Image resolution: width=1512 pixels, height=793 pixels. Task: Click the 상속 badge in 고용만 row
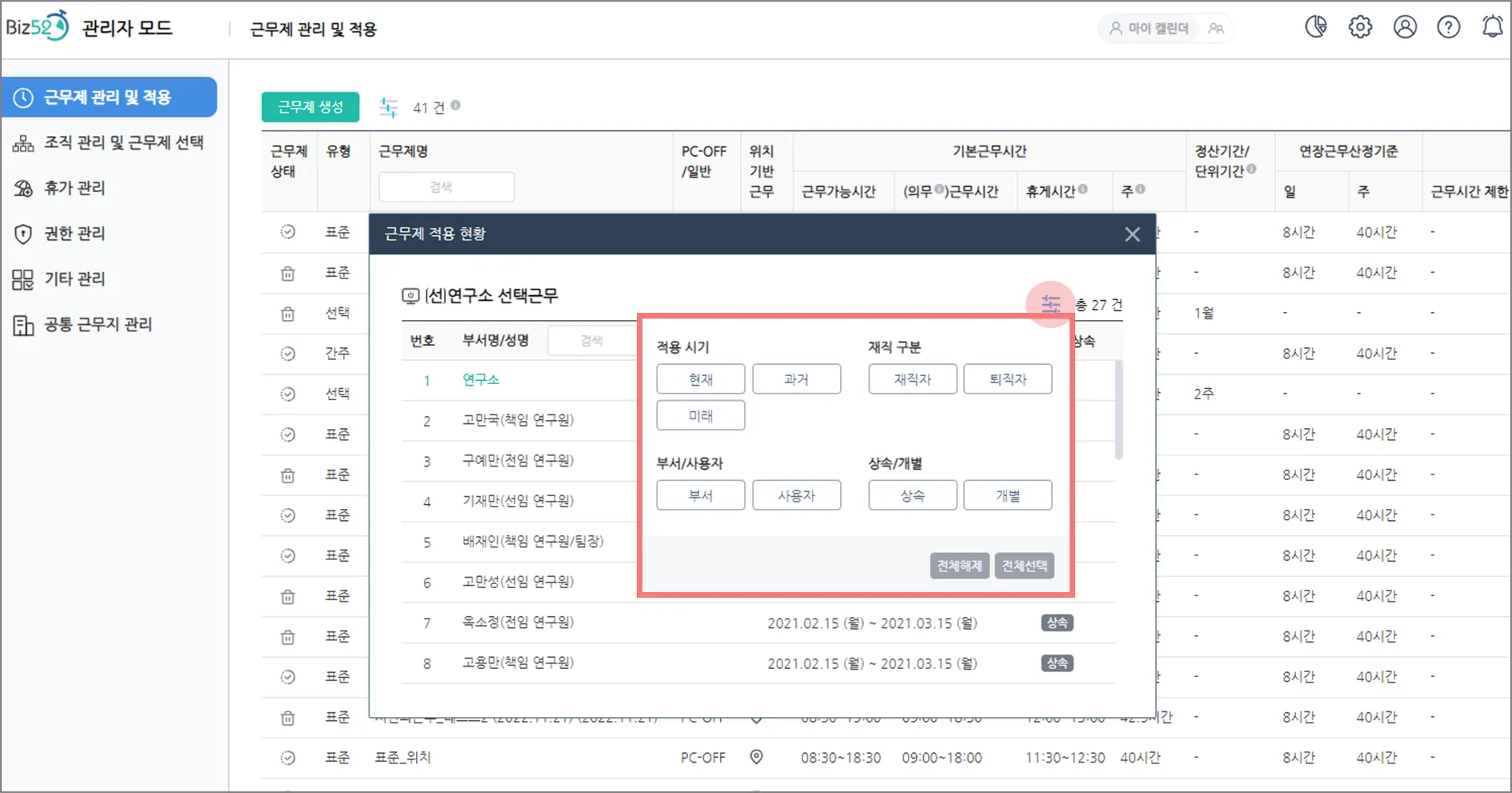coord(1057,663)
